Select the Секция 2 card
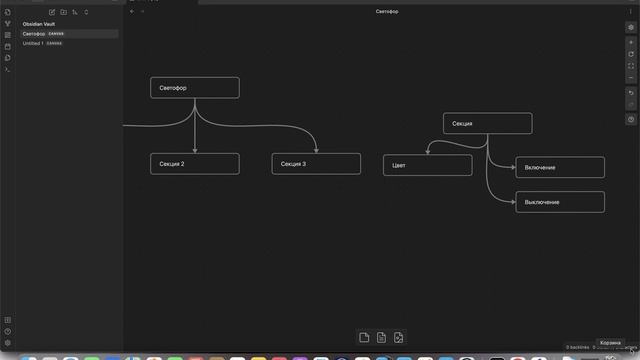Viewport: 640px width, 360px height. coord(195,164)
